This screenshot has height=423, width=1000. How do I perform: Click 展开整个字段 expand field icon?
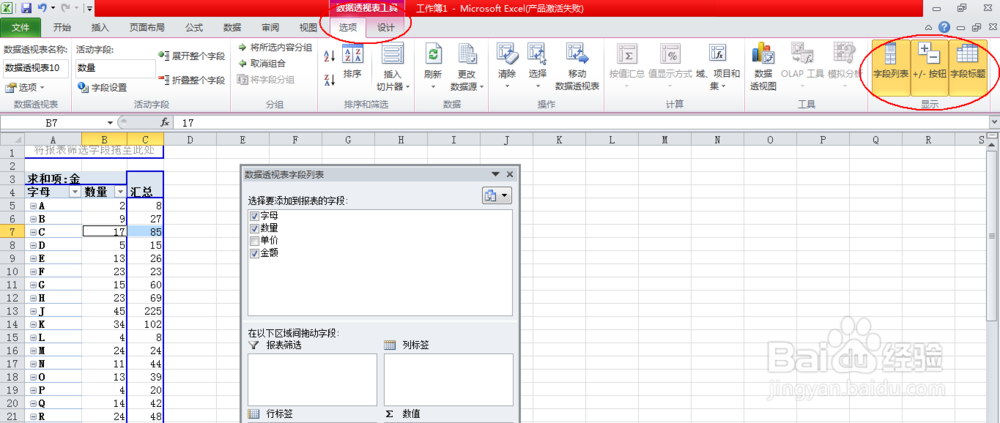pos(163,56)
